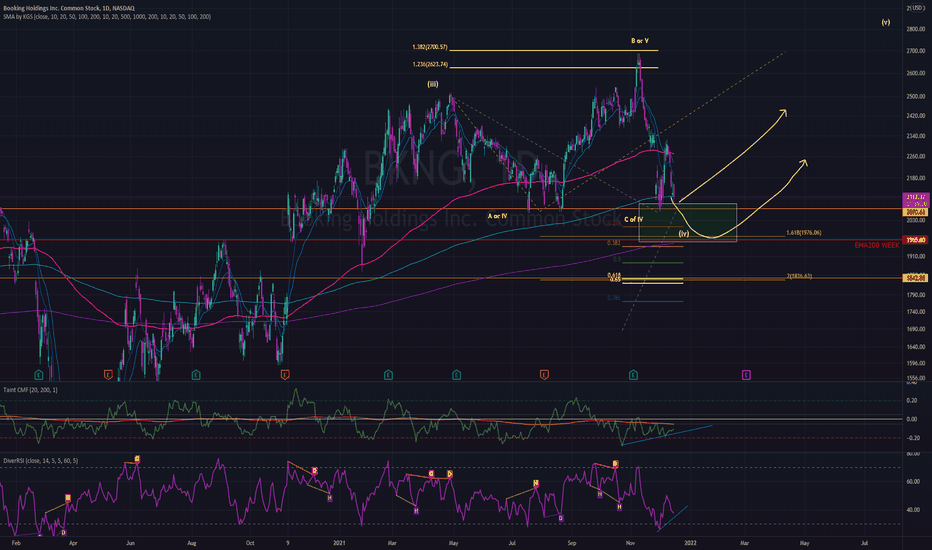
Task: Open the green earnings marker above Aug
Action: click(x=196, y=375)
